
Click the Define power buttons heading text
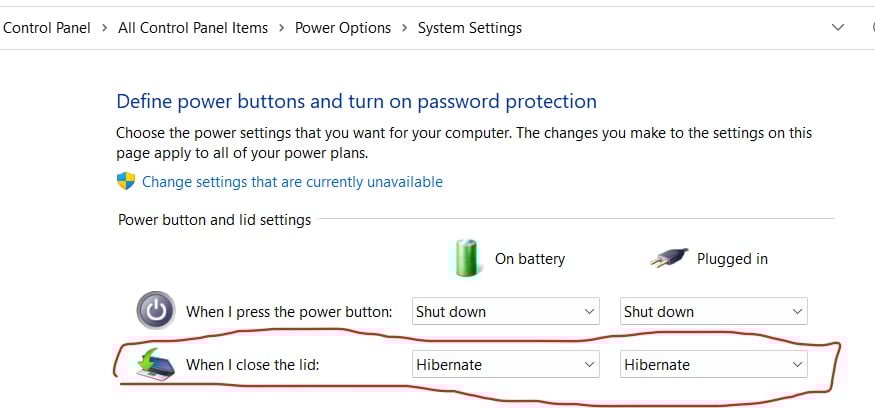[x=356, y=101]
